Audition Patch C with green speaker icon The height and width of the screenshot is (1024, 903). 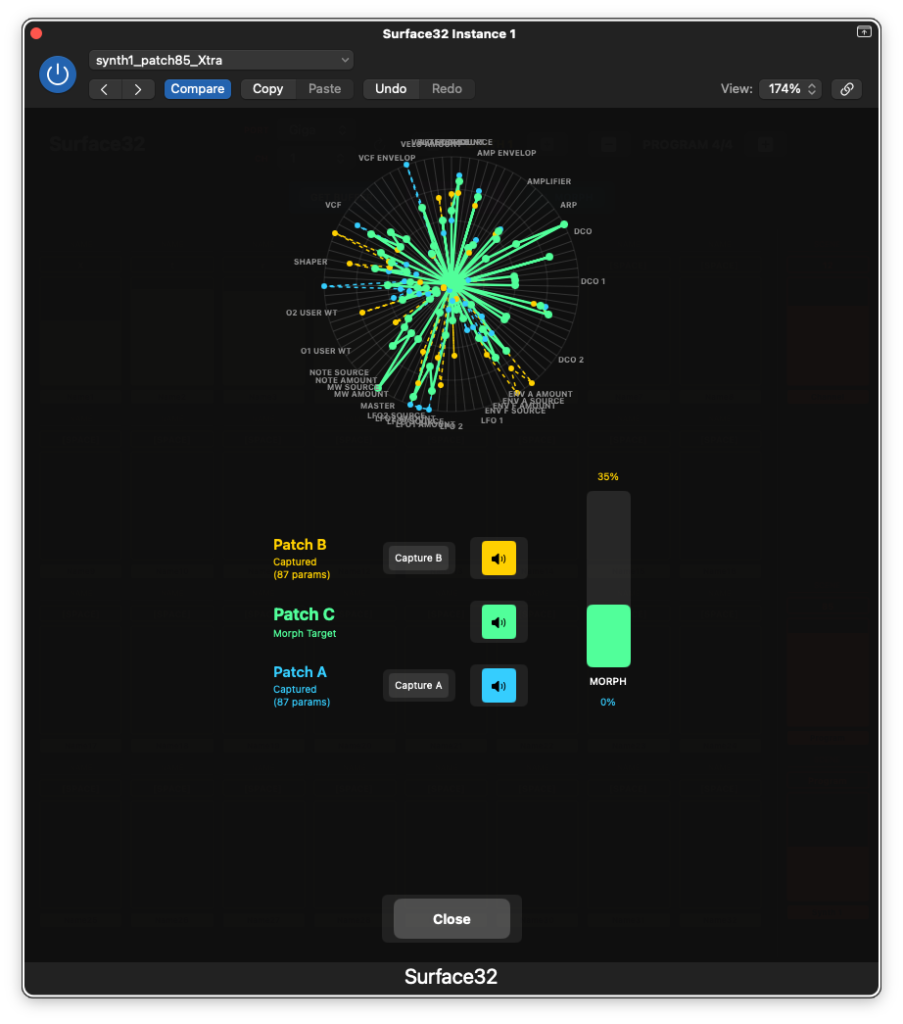click(498, 622)
